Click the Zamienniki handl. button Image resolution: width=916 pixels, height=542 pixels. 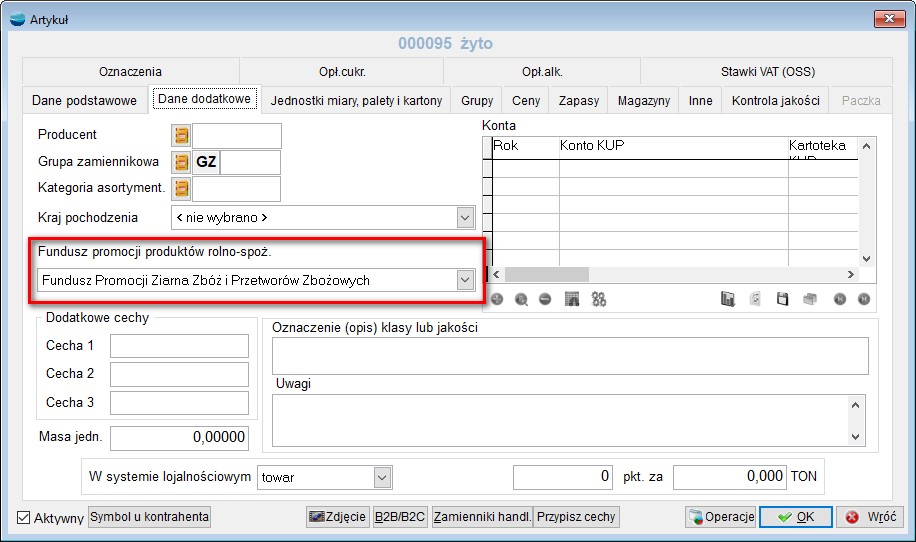coord(482,517)
